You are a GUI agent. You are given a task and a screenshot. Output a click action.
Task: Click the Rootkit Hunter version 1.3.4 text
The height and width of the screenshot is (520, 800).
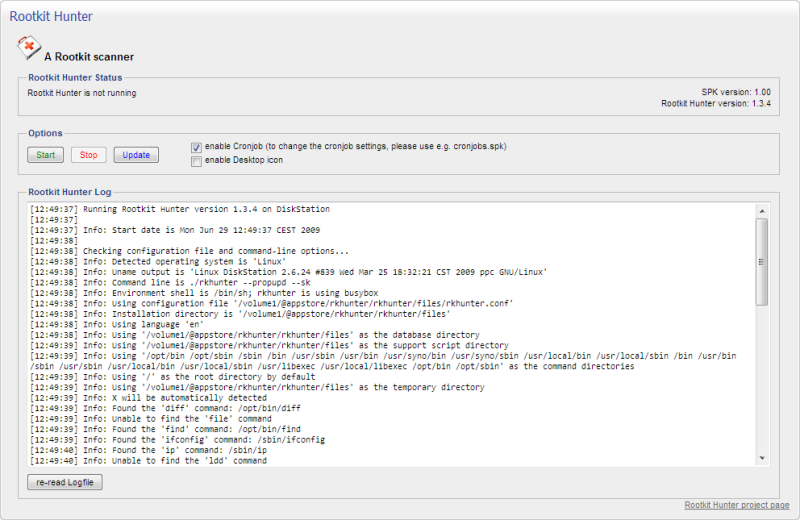(715, 103)
